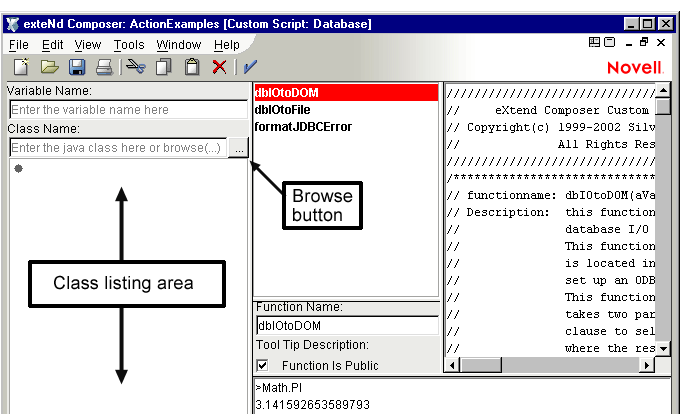Click the Class Name input field
Screen dimensions: 681x414
click(118, 148)
